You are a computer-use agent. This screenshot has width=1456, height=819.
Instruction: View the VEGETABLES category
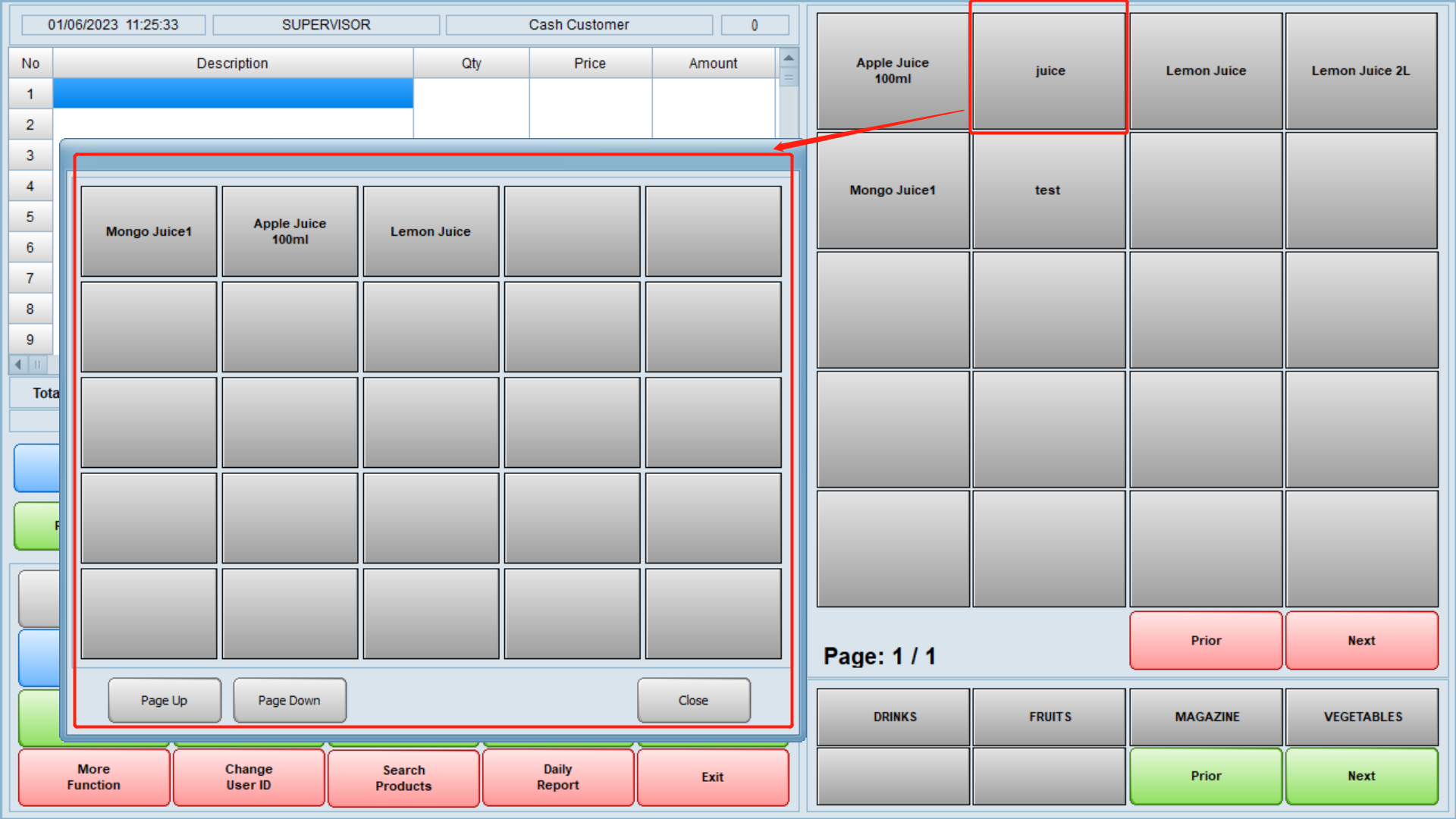point(1361,716)
